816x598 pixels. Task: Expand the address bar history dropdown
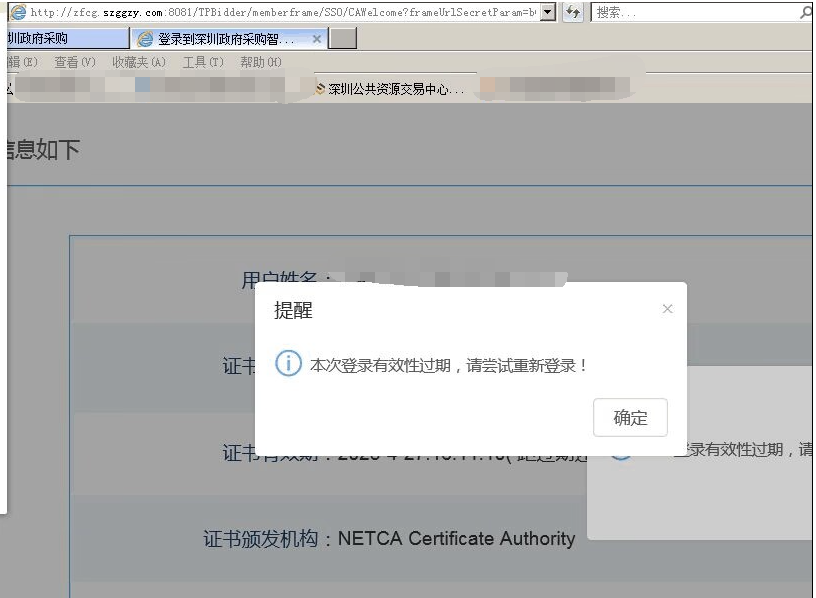[x=549, y=12]
